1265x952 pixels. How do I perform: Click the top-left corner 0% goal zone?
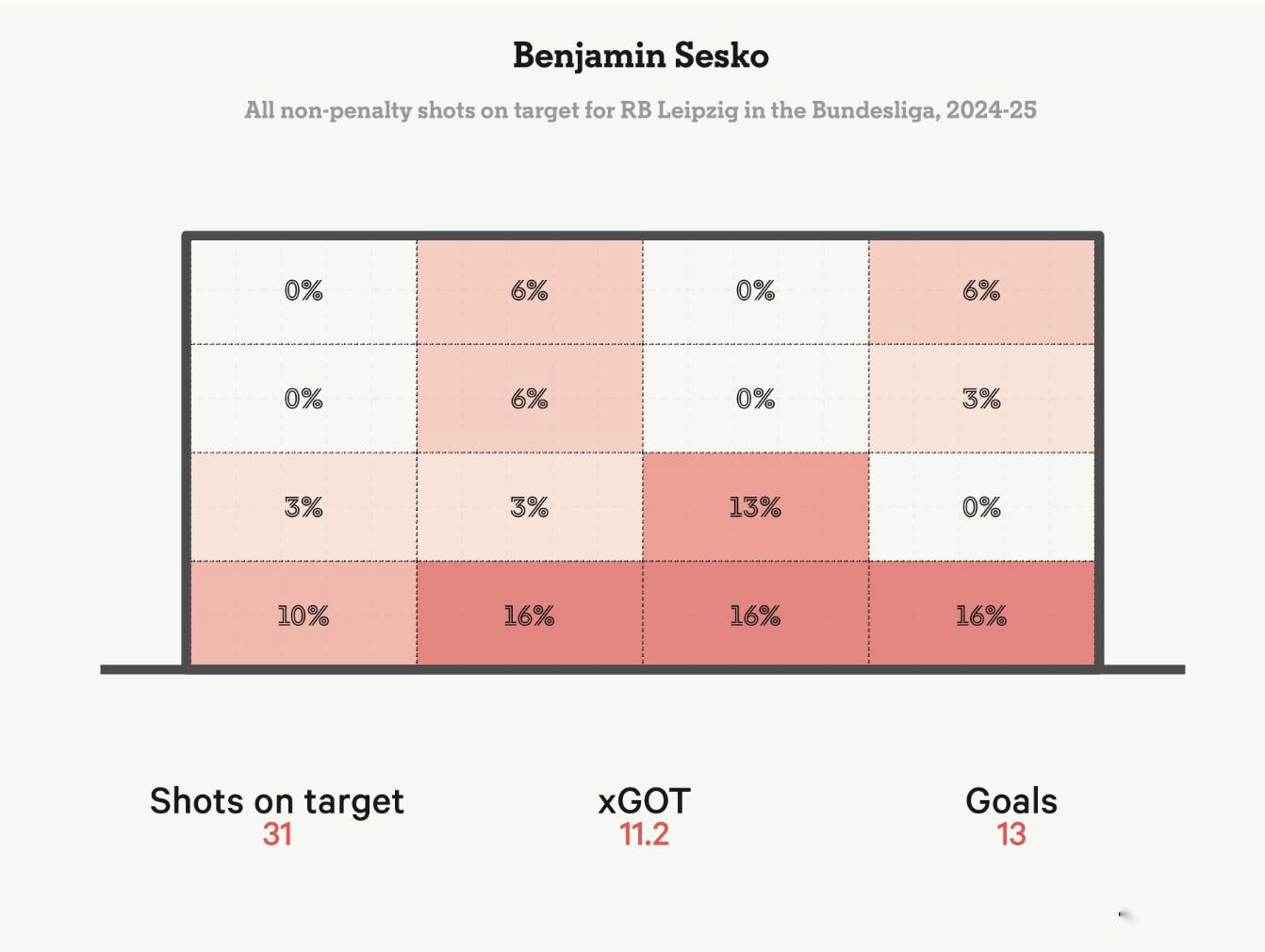[x=303, y=290]
